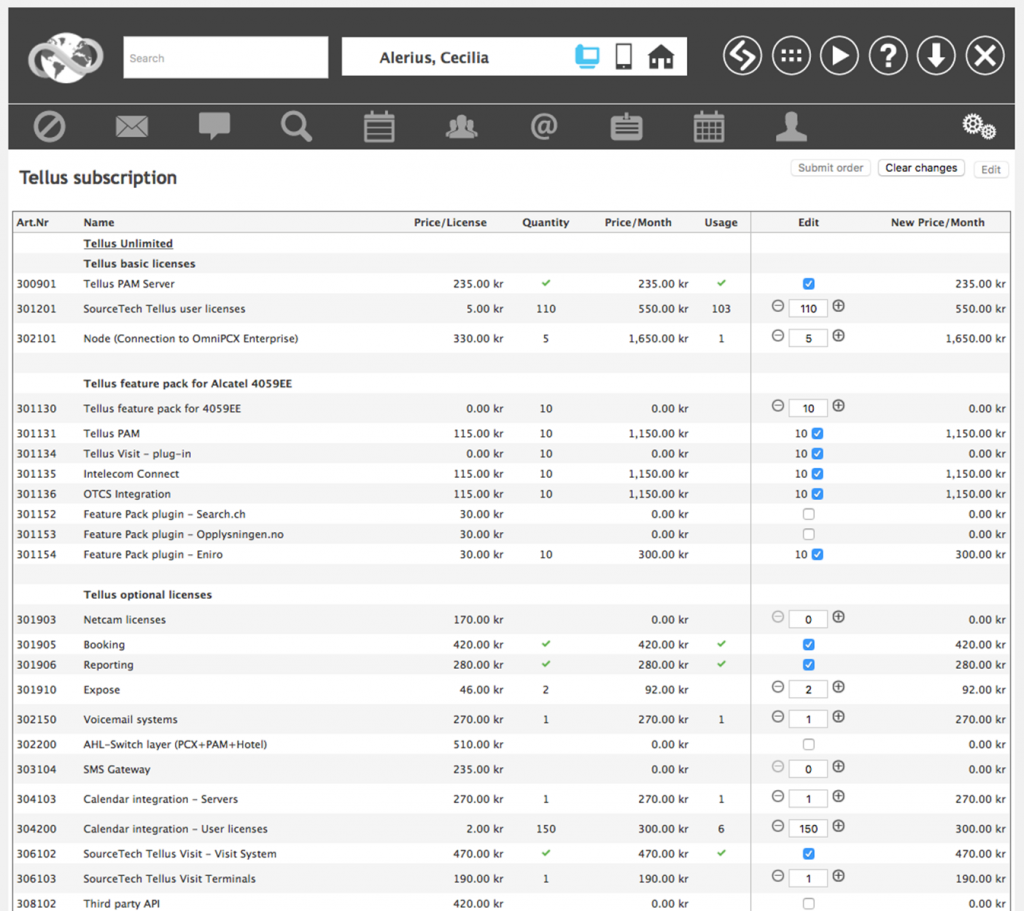1024x911 pixels.
Task: Click the Calendar user licenses field 150
Action: tap(808, 828)
